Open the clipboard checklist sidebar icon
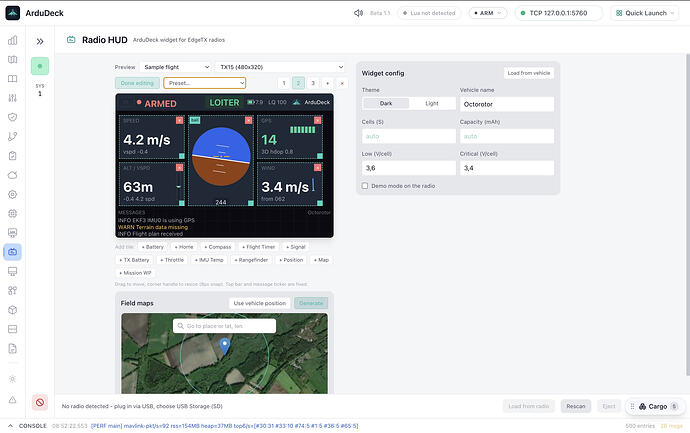 (x=13, y=156)
